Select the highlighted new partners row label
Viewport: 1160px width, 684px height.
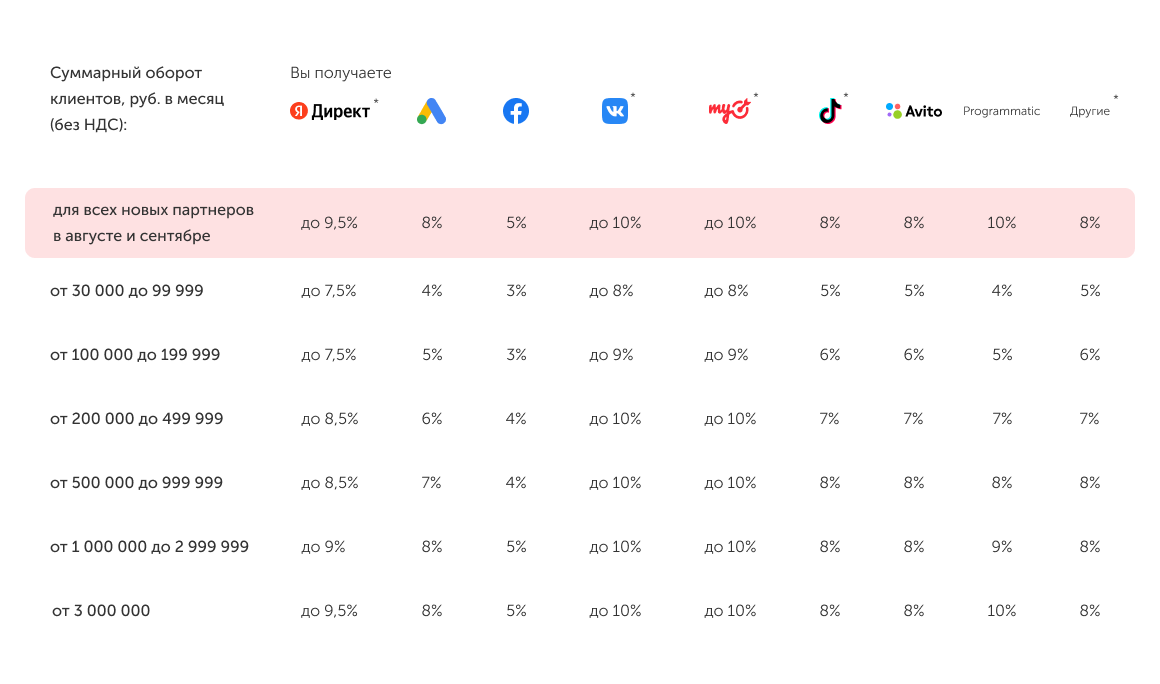click(x=153, y=223)
